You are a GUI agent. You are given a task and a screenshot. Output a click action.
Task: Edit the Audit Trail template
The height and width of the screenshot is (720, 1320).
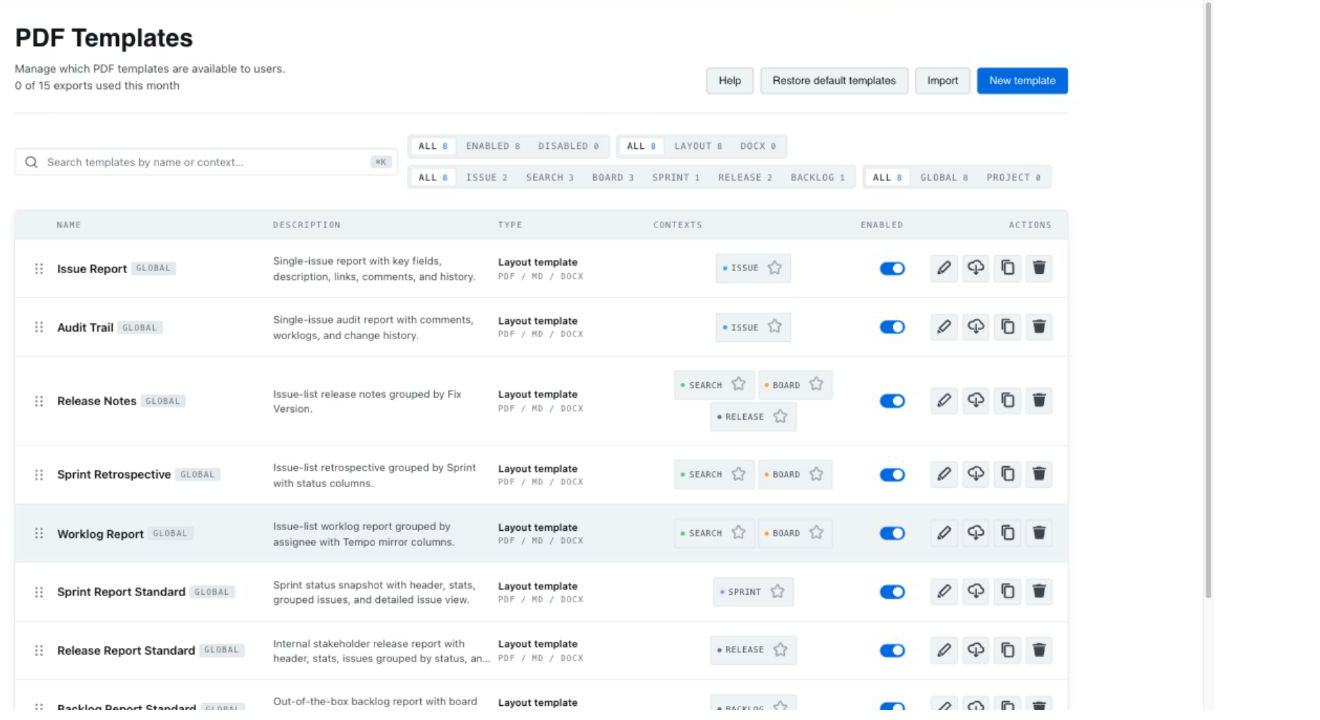tap(944, 327)
